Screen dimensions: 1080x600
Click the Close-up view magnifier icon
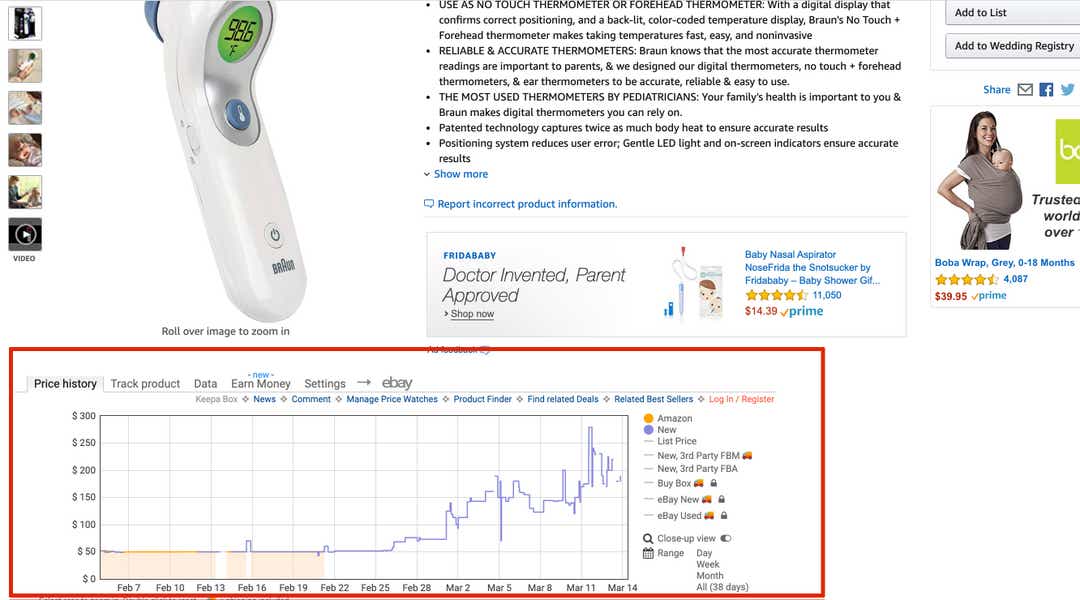tap(647, 539)
